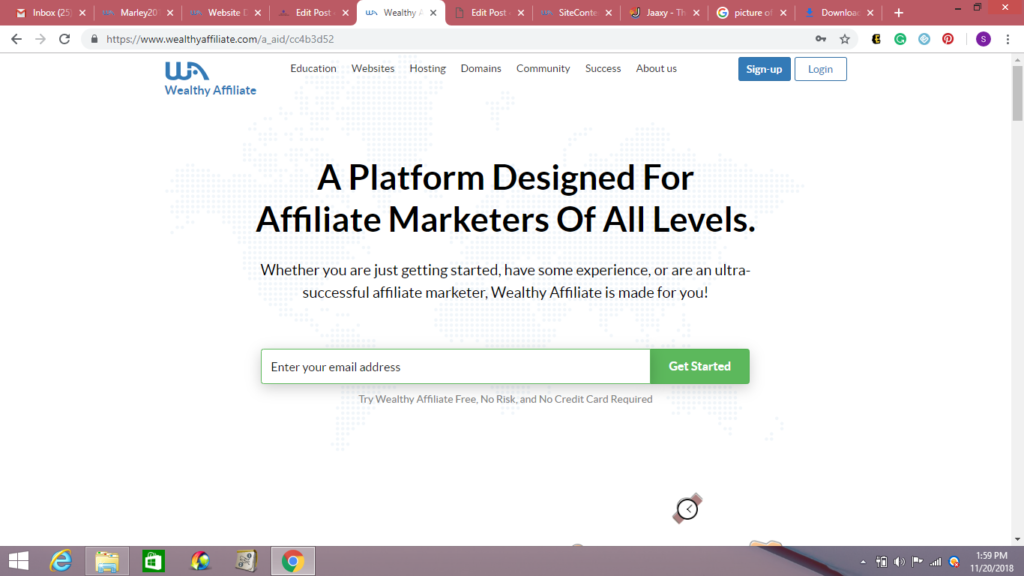Click the network signal tray icon
1024x576 pixels.
coord(936,562)
